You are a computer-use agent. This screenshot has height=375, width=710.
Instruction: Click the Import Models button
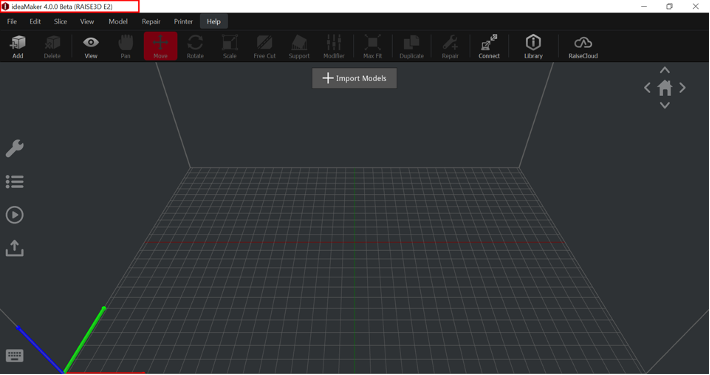click(x=355, y=78)
